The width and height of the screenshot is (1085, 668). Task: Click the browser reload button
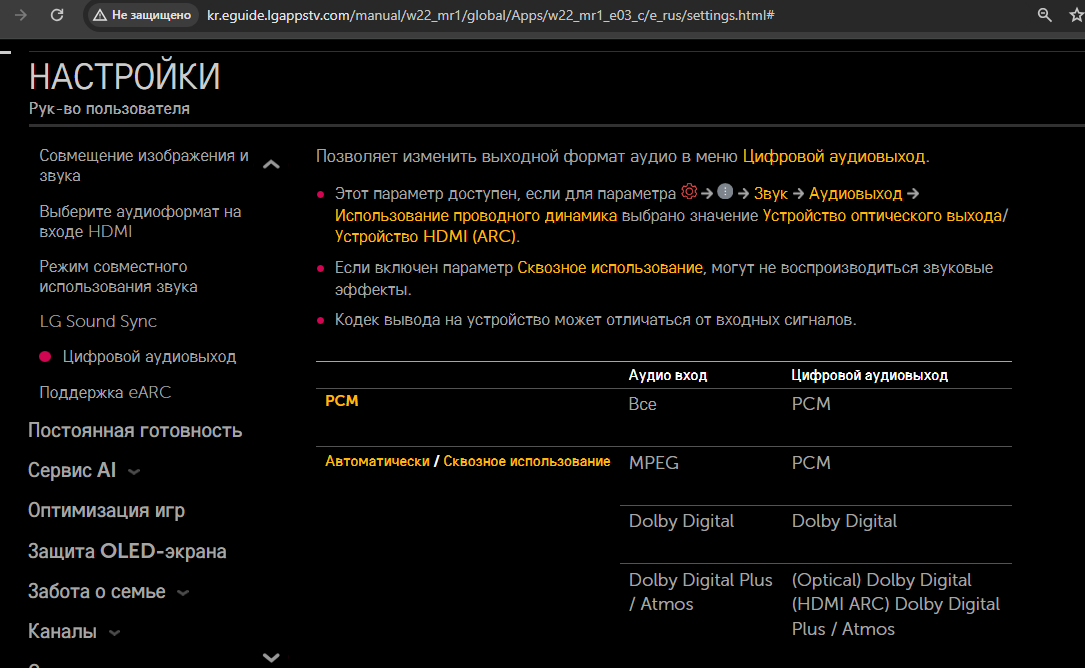point(57,15)
